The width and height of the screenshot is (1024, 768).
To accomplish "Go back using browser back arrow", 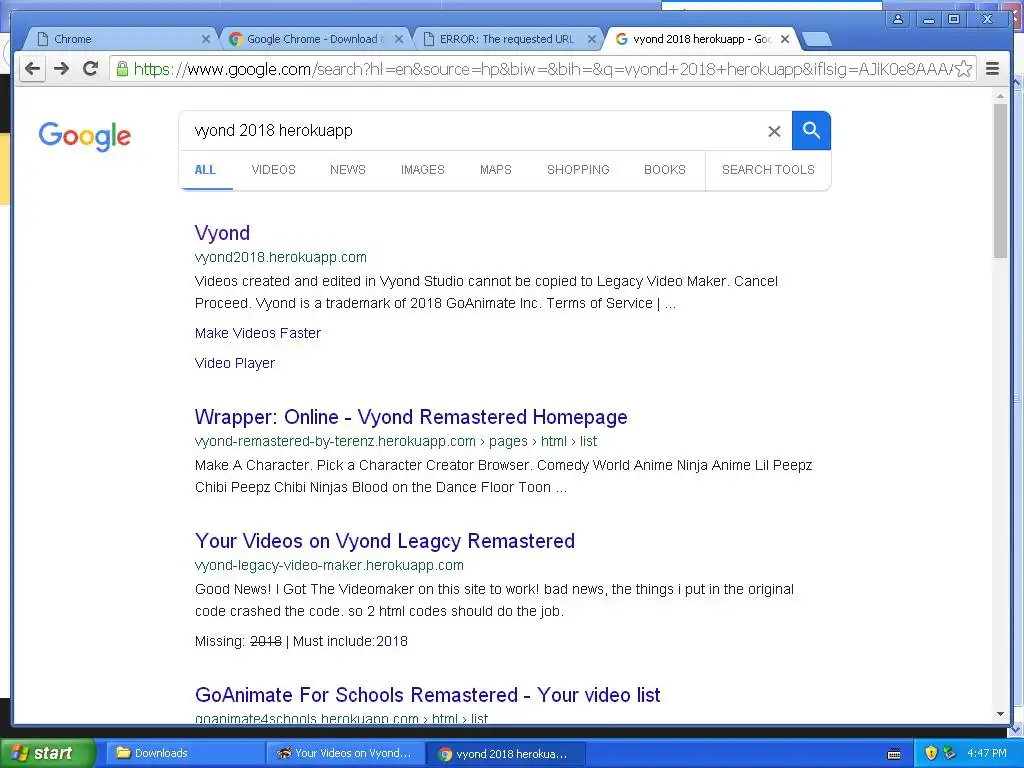I will point(32,69).
